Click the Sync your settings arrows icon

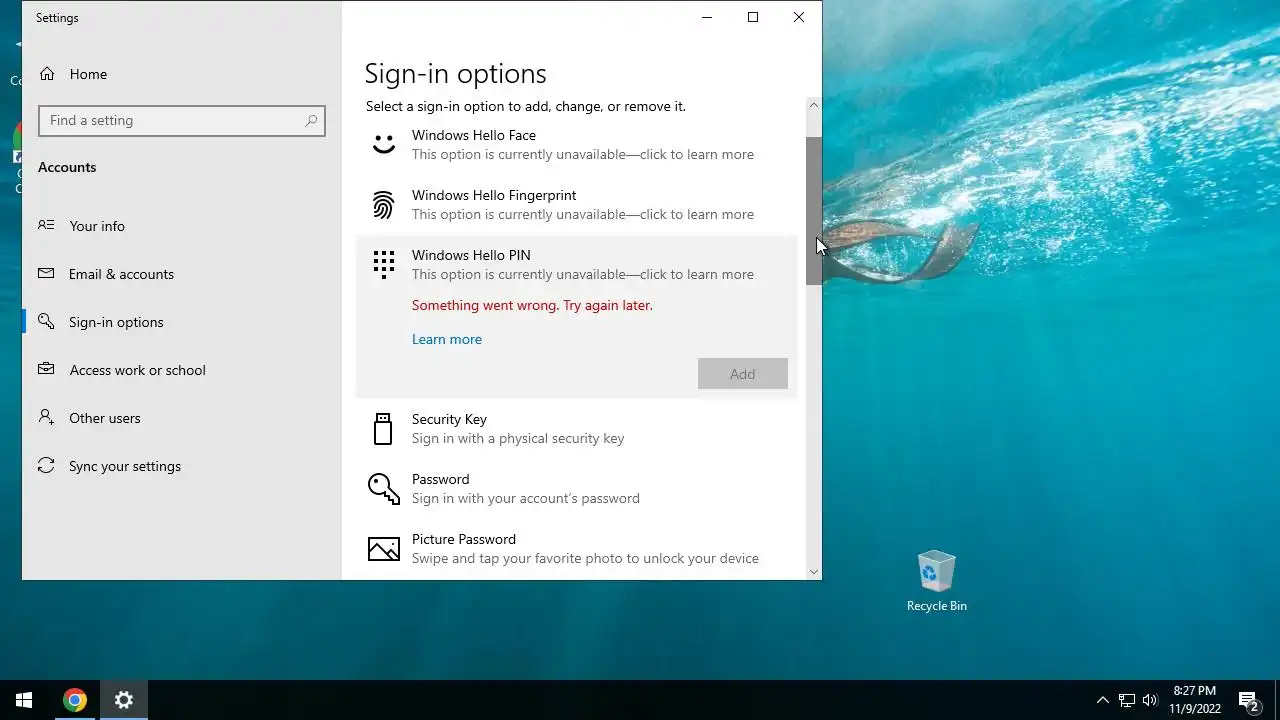(46, 466)
